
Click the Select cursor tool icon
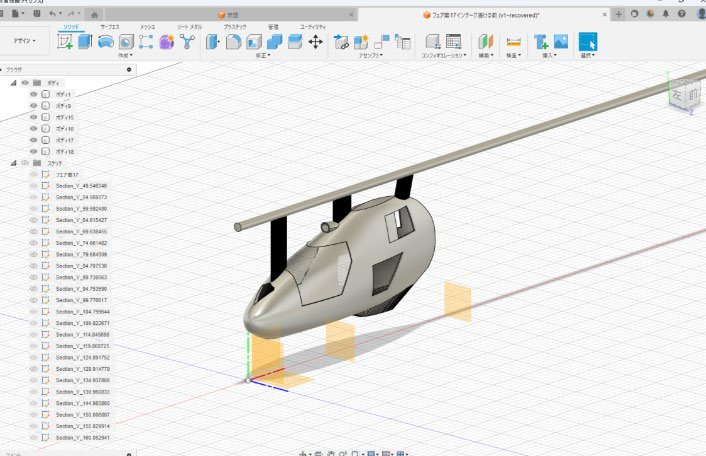click(588, 41)
